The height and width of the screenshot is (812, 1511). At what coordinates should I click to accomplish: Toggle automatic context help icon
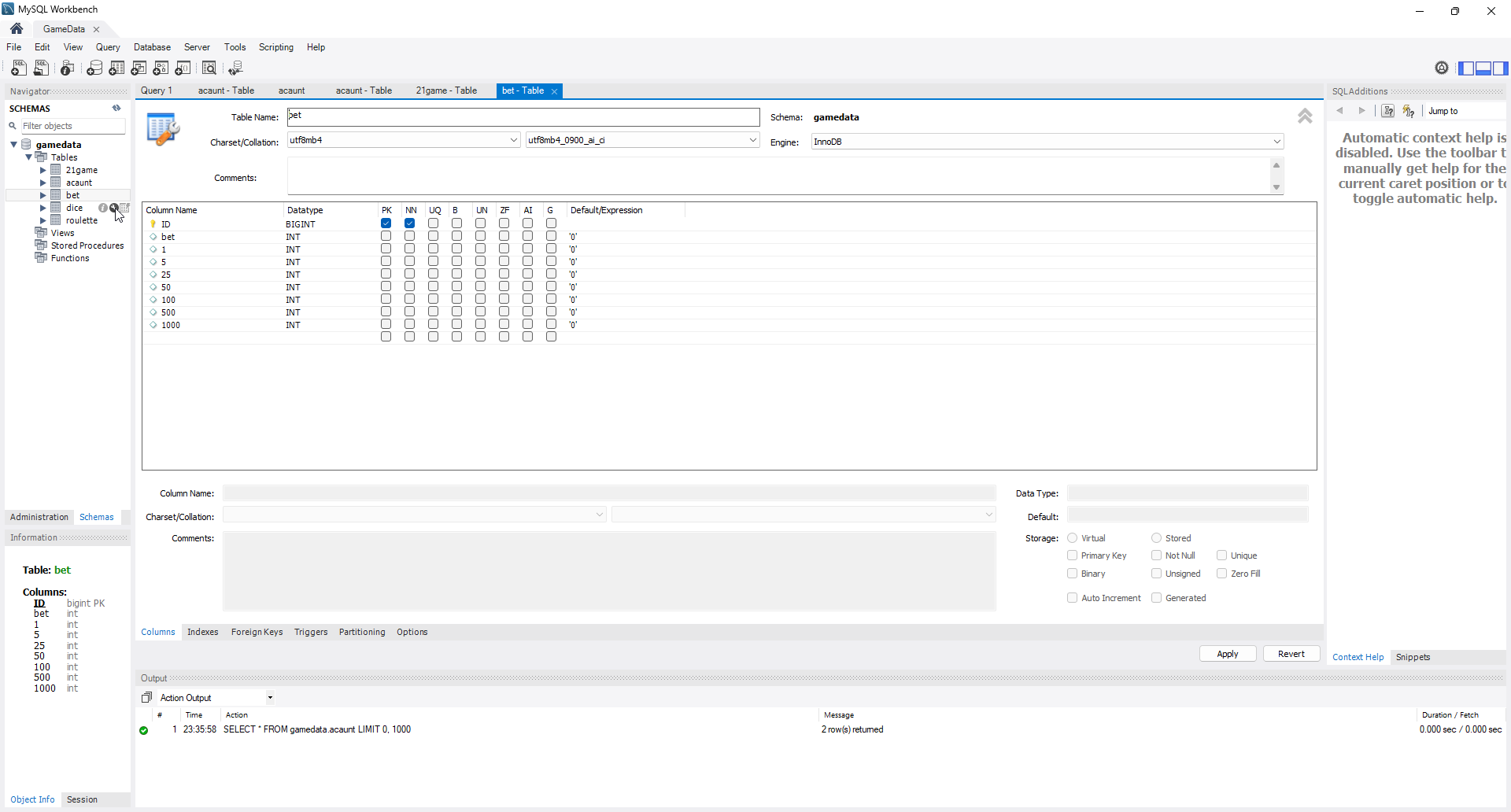[1409, 111]
